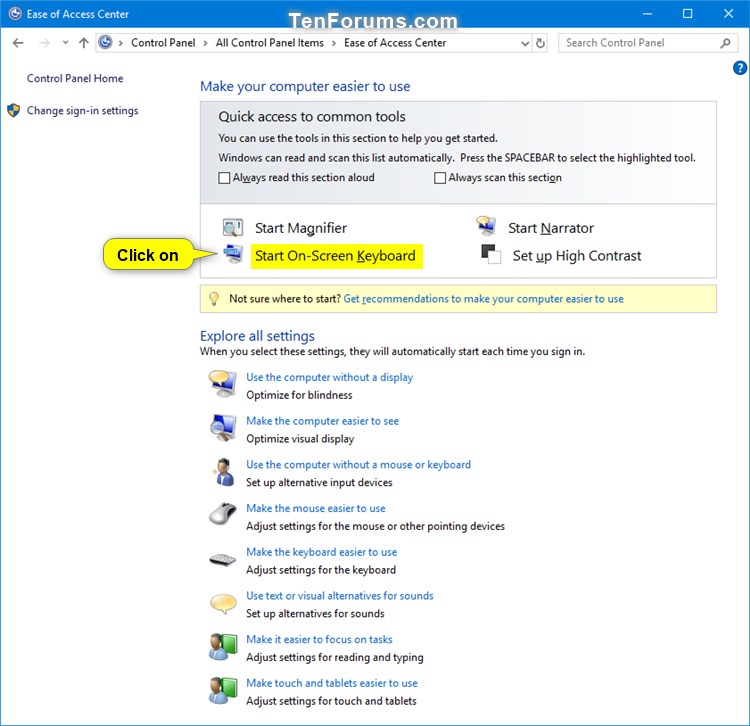Viewport: 750px width, 726px height.
Task: Click the Ease of Access title bar icon
Action: pos(15,14)
